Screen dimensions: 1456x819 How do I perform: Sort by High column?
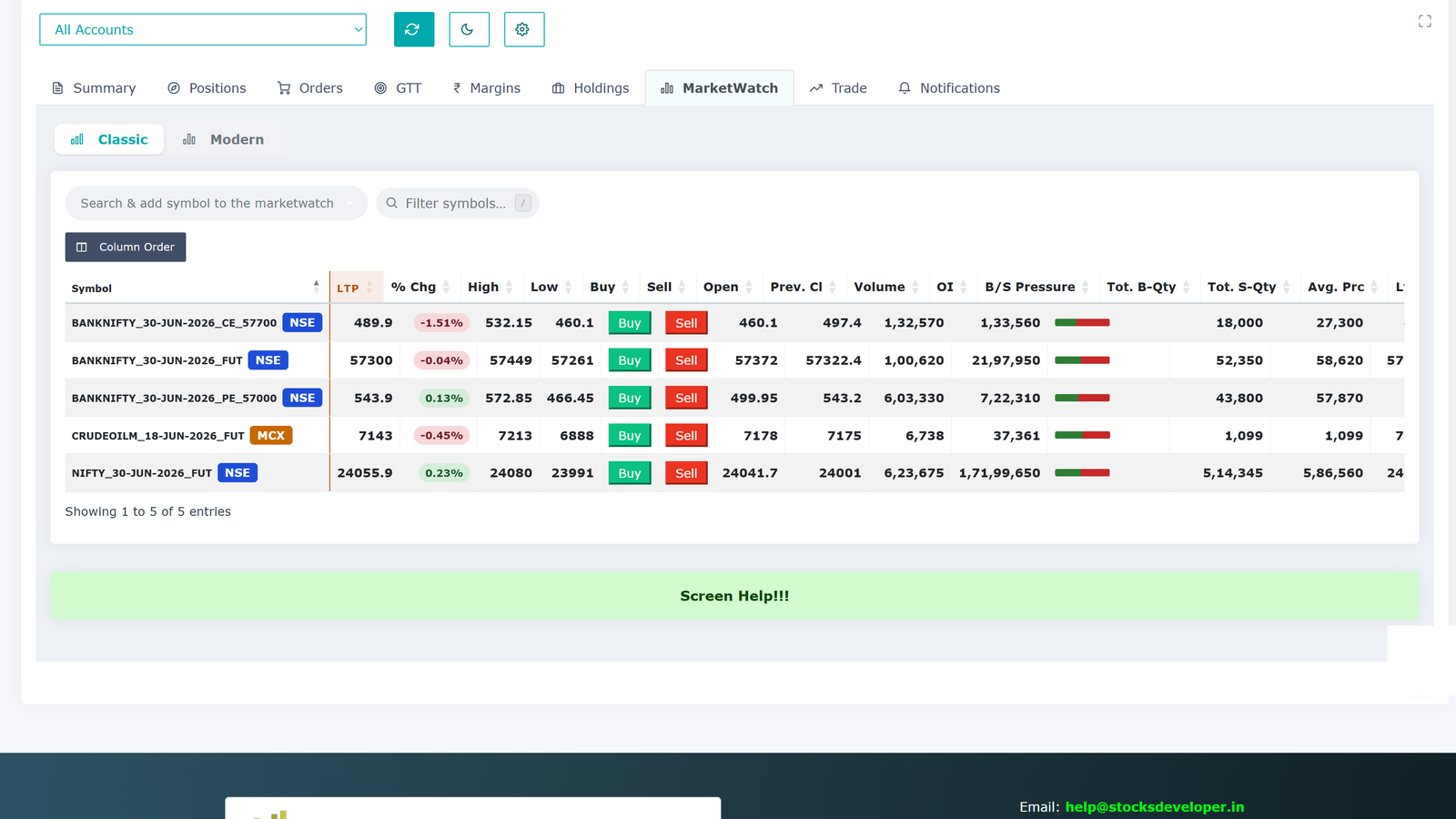coord(491,287)
